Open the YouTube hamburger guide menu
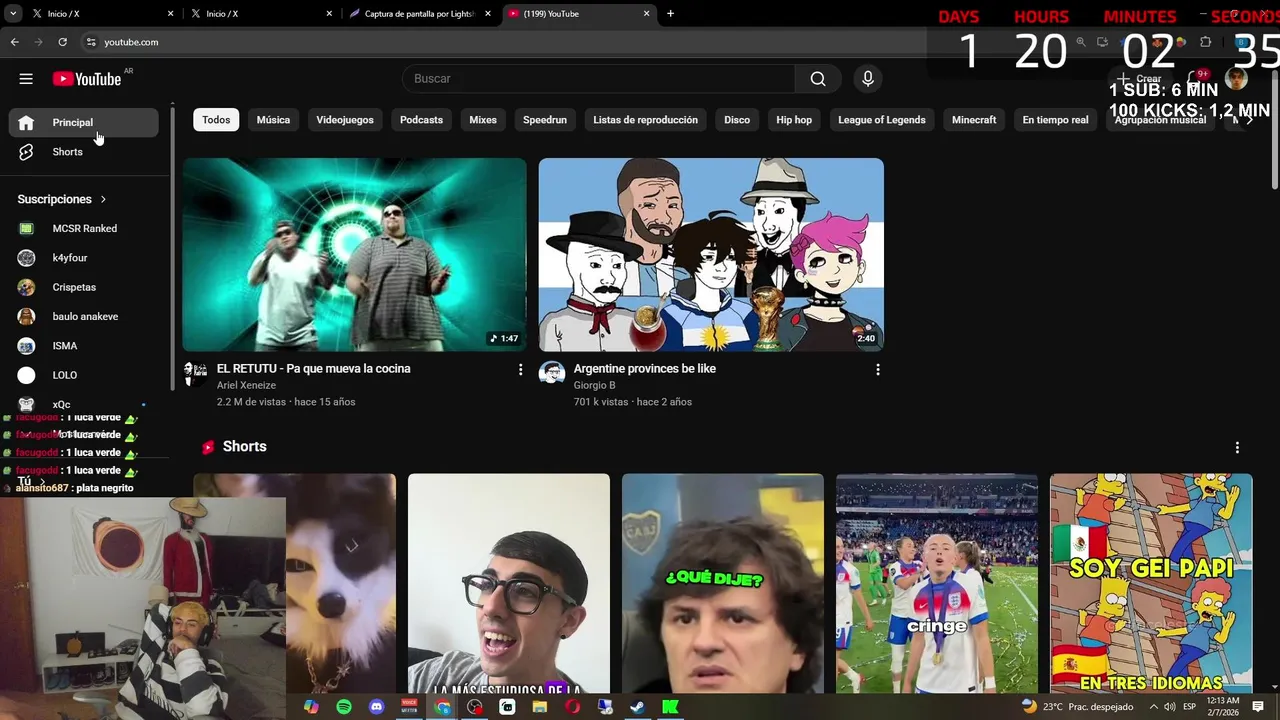Viewport: 1280px width, 720px height. (26, 79)
